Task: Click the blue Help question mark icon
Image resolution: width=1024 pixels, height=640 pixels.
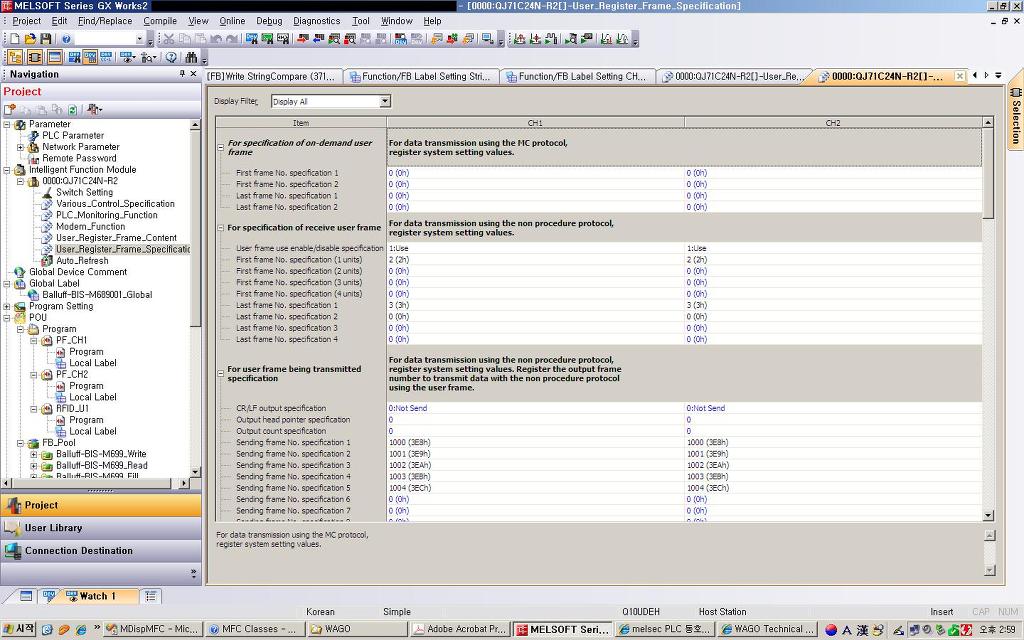Action: click(66, 39)
